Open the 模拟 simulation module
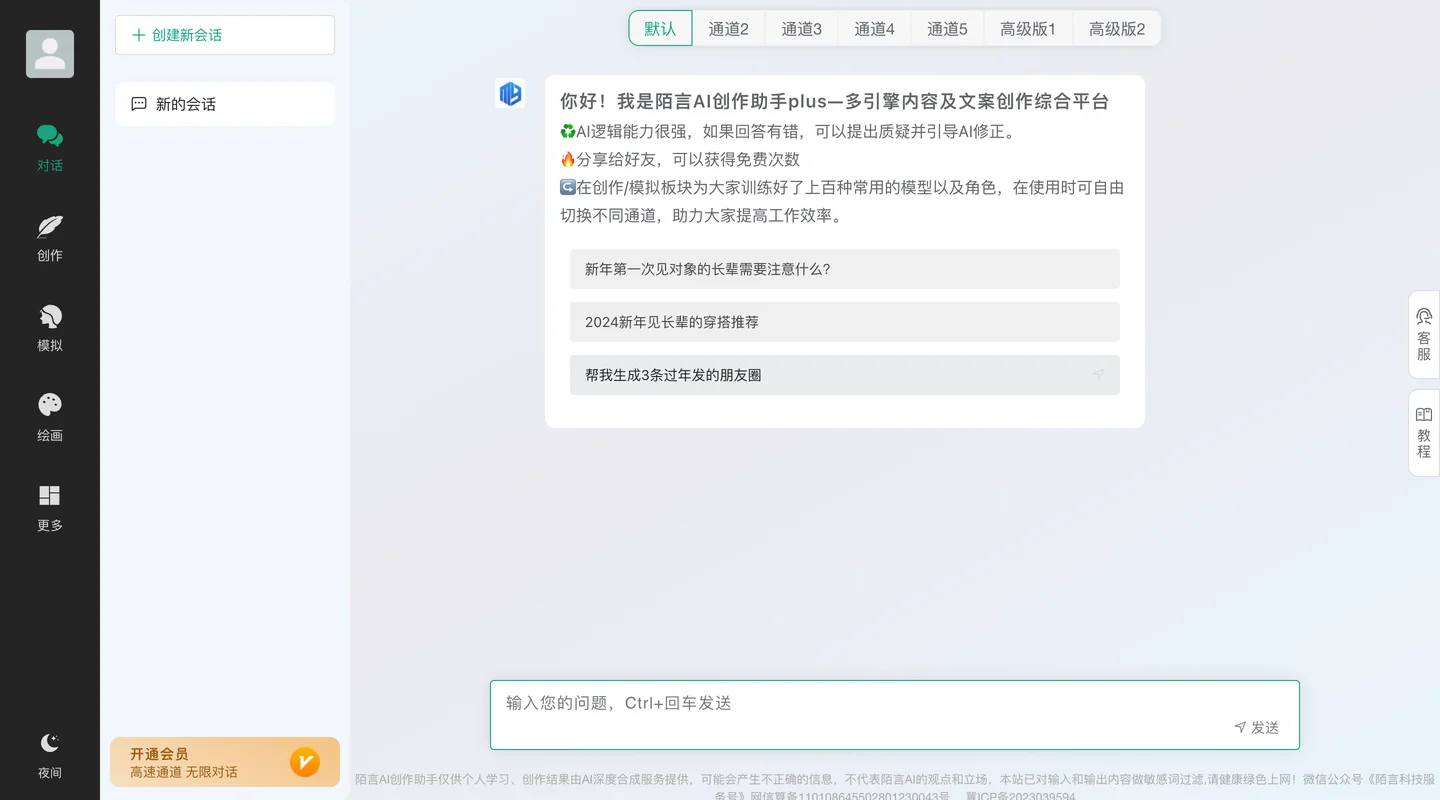The height and width of the screenshot is (800, 1440). (x=49, y=327)
